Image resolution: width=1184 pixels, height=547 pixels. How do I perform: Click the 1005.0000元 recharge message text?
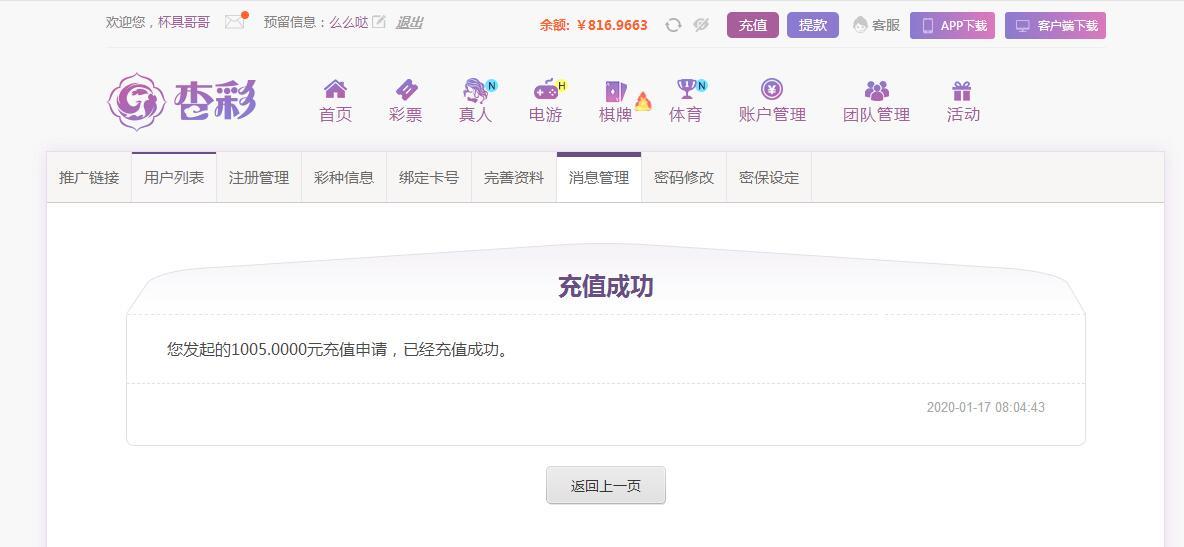pyautogui.click(x=338, y=350)
